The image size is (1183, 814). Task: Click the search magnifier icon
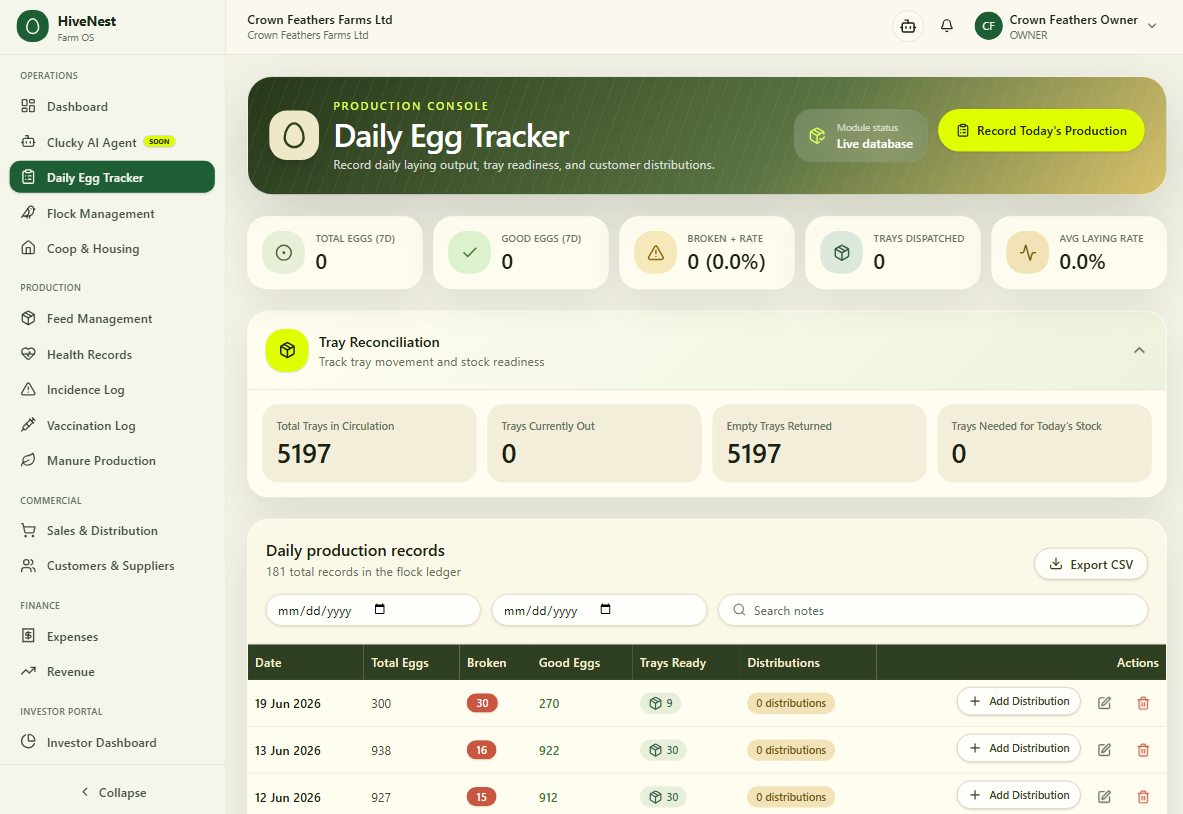(739, 610)
